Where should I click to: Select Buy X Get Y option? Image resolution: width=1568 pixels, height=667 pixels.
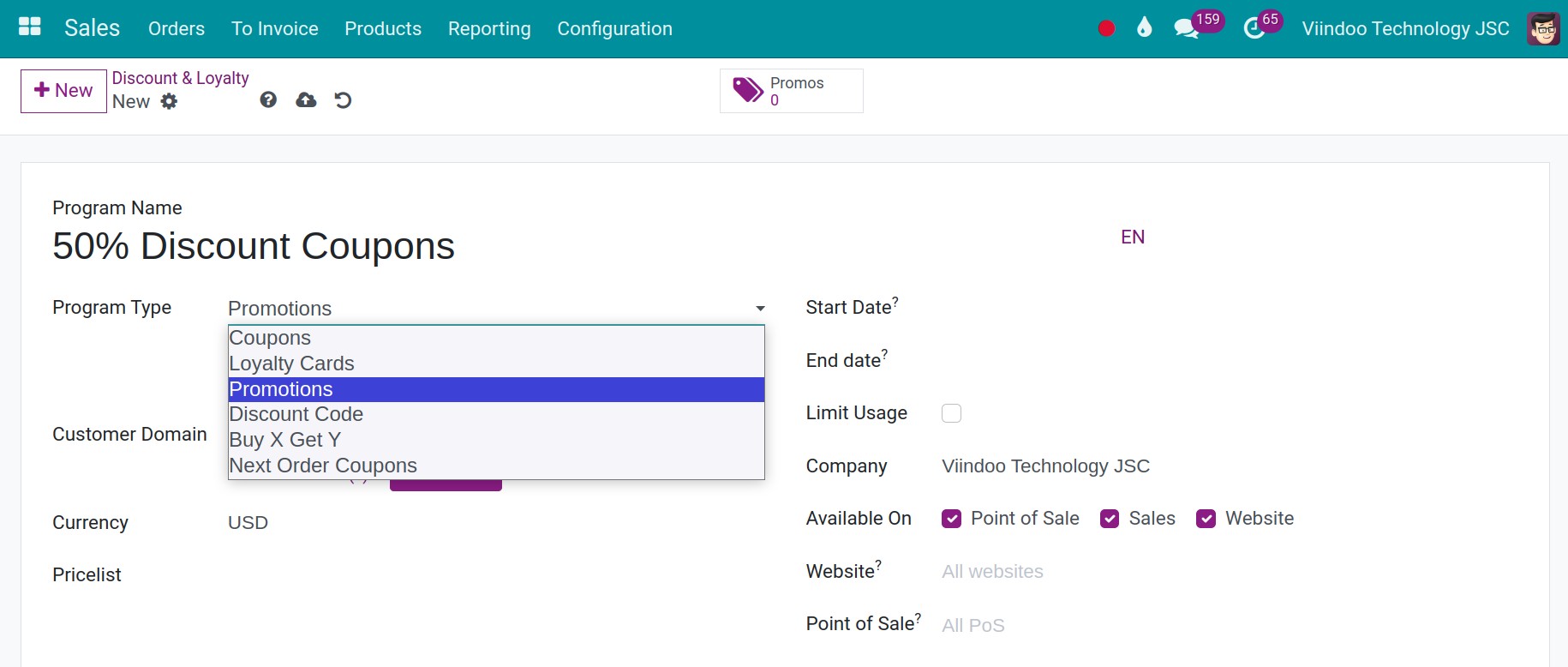tap(496, 440)
